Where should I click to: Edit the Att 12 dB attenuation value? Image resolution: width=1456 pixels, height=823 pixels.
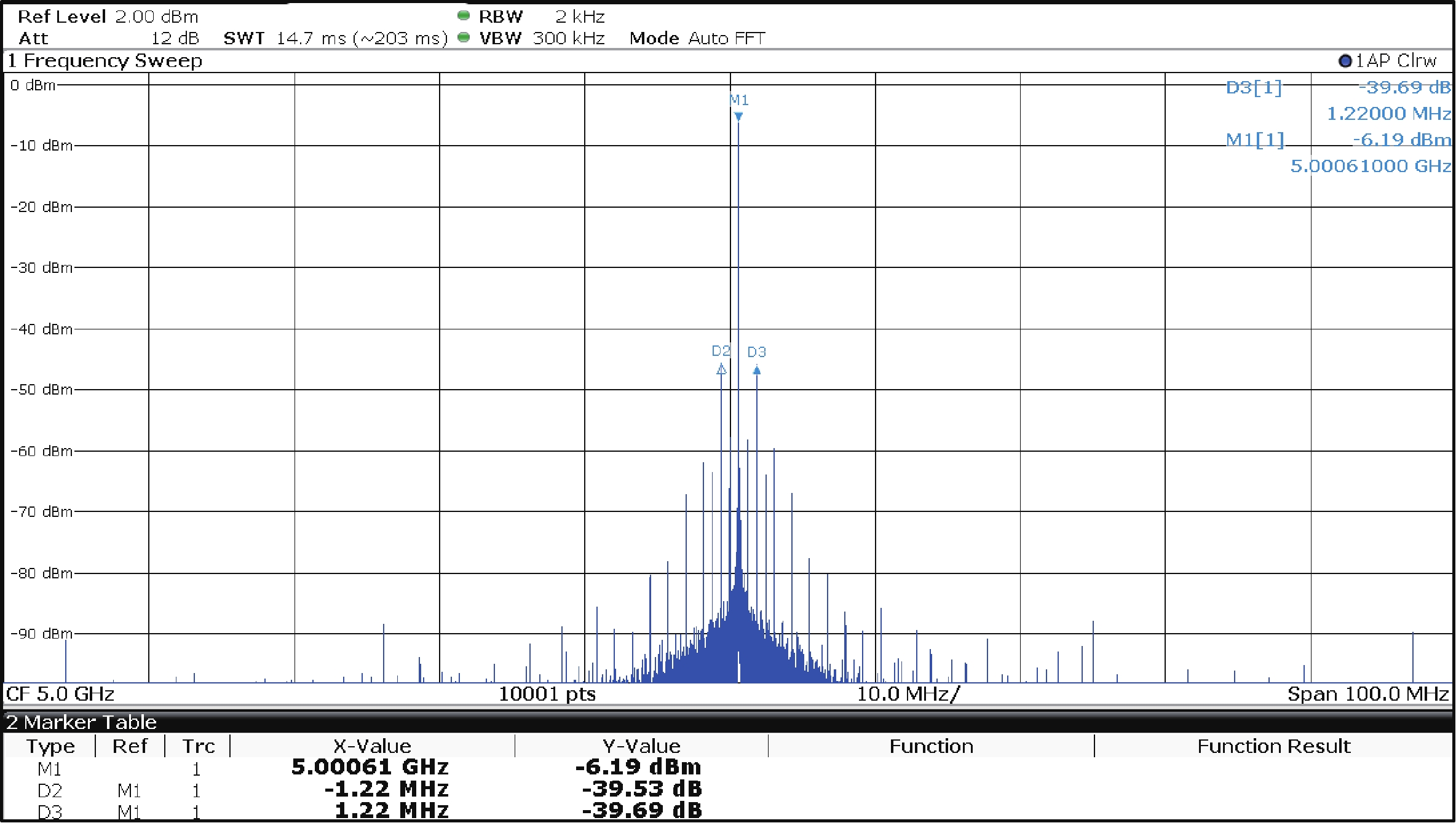[175, 38]
